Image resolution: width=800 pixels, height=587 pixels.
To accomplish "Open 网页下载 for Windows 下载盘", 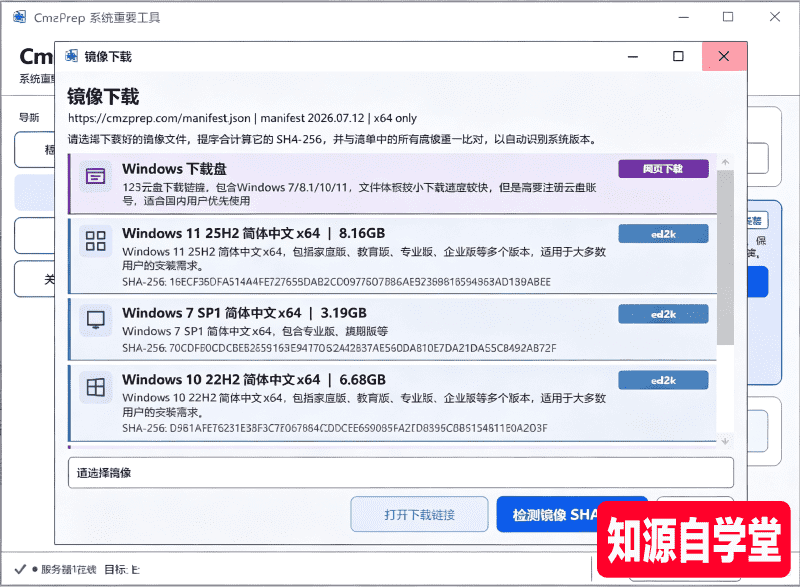I will pyautogui.click(x=663, y=169).
